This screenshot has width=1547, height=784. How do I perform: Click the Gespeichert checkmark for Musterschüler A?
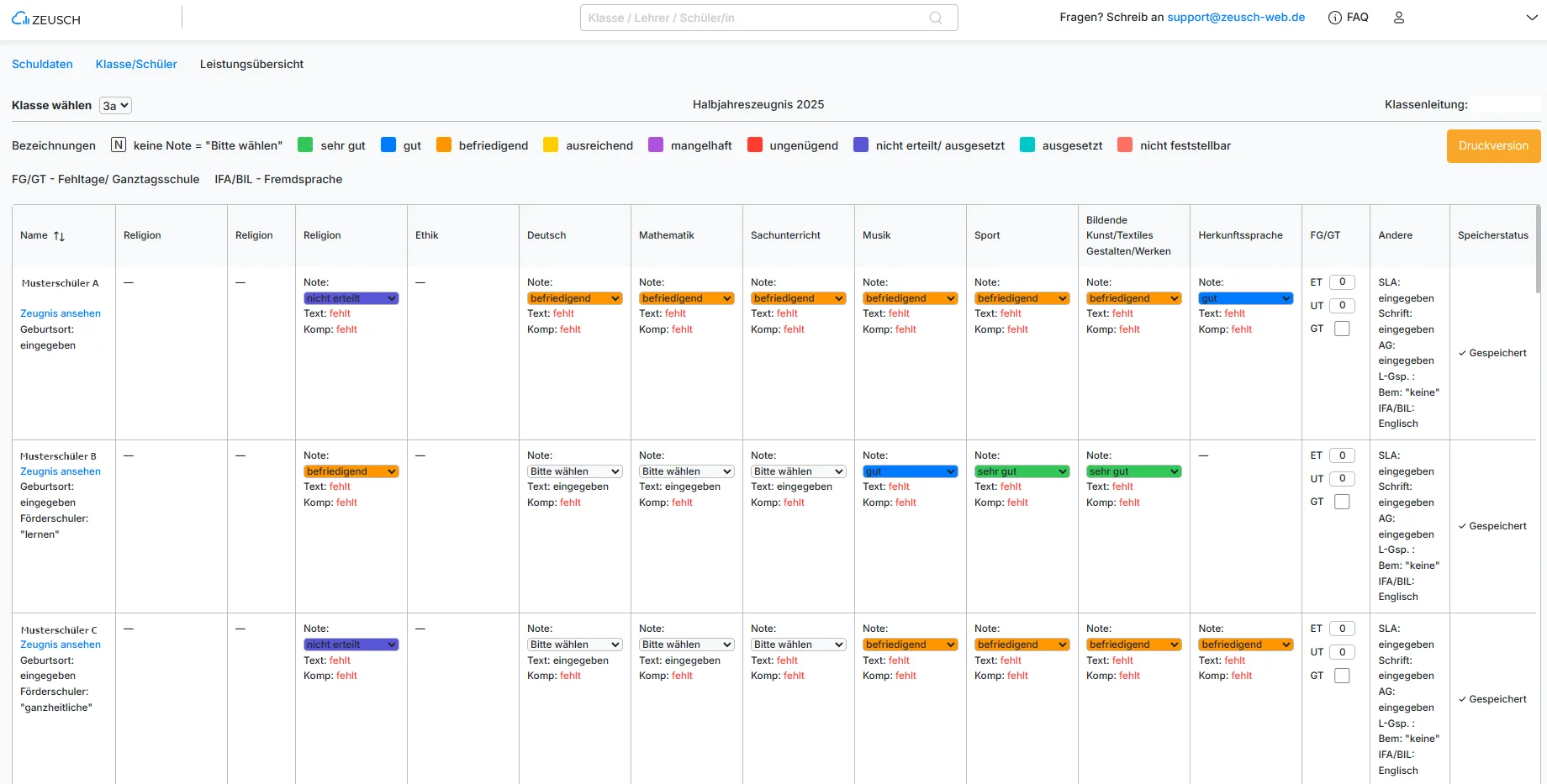[1462, 353]
